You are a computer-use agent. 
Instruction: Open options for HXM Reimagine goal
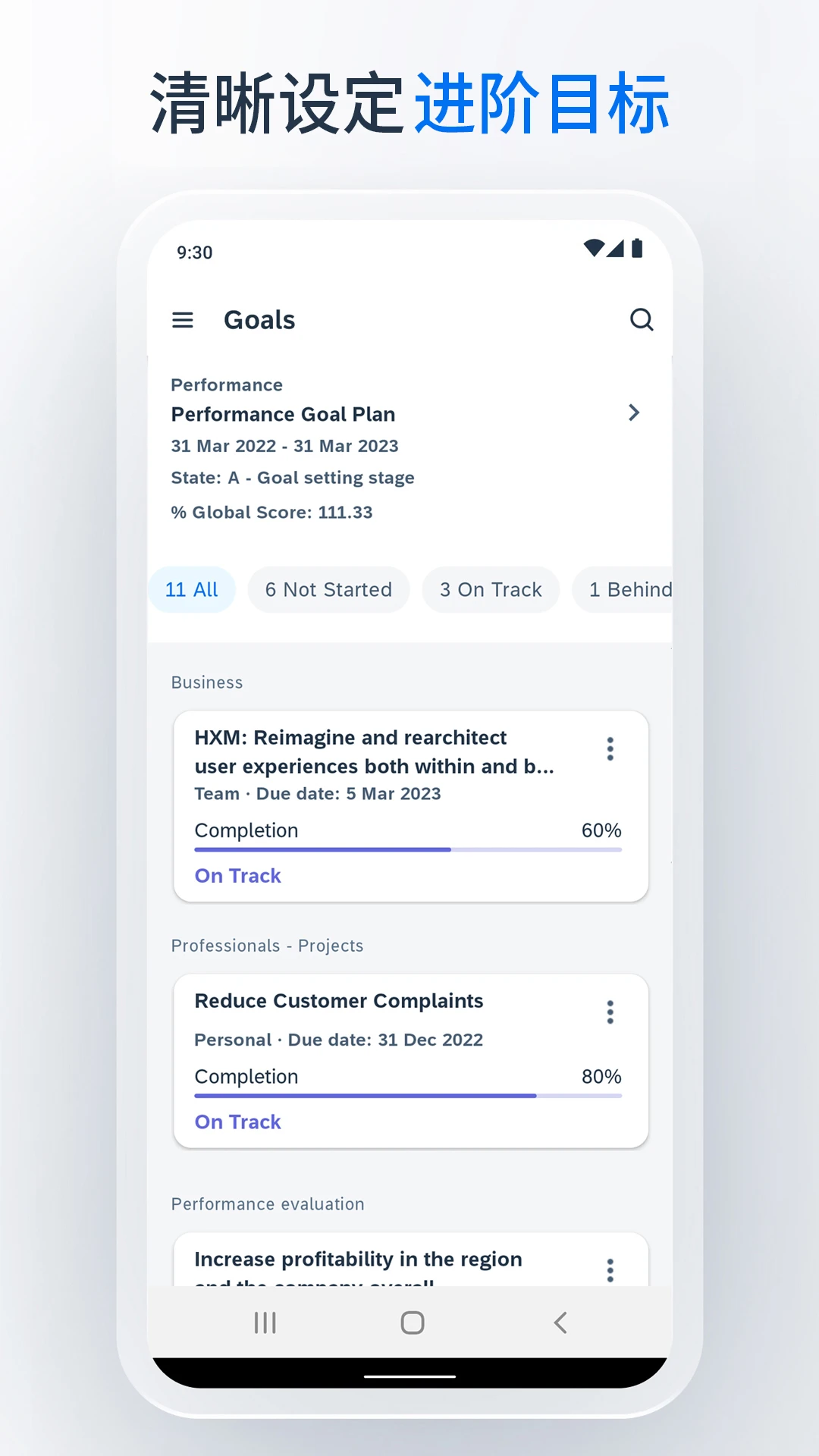click(x=610, y=749)
